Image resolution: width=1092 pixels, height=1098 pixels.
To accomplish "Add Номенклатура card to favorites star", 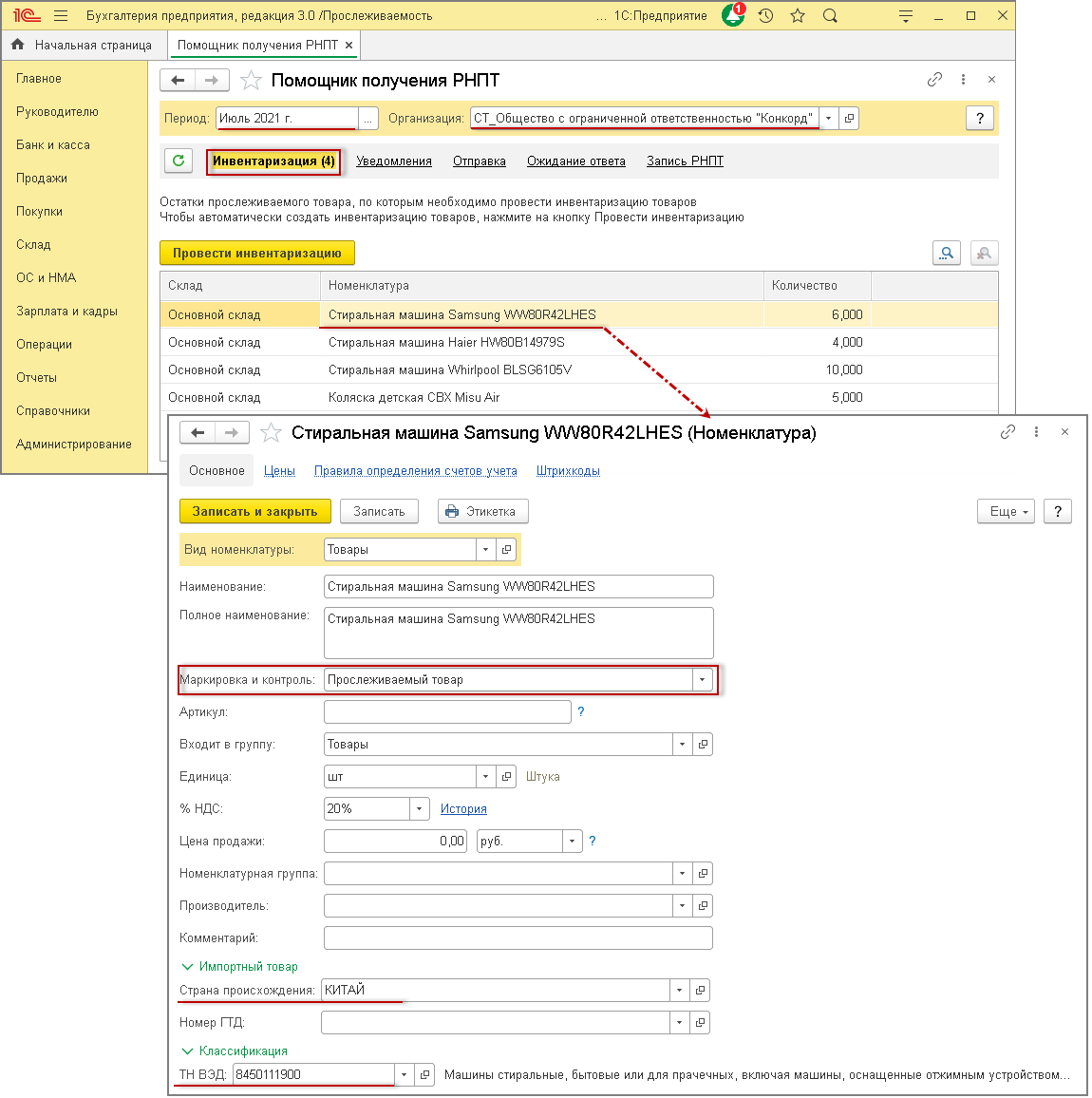I will (x=271, y=433).
